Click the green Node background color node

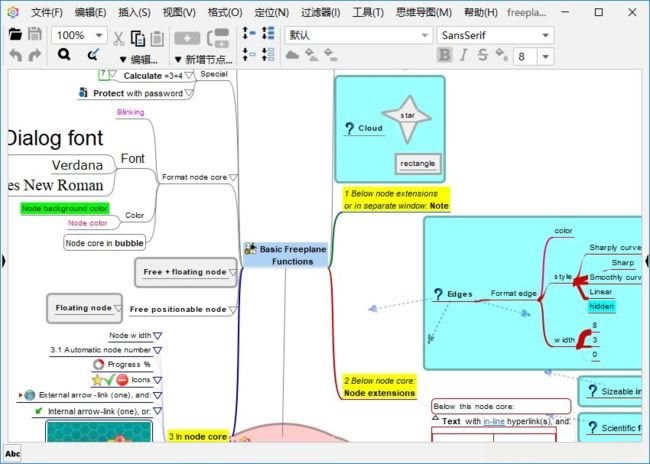(x=65, y=208)
